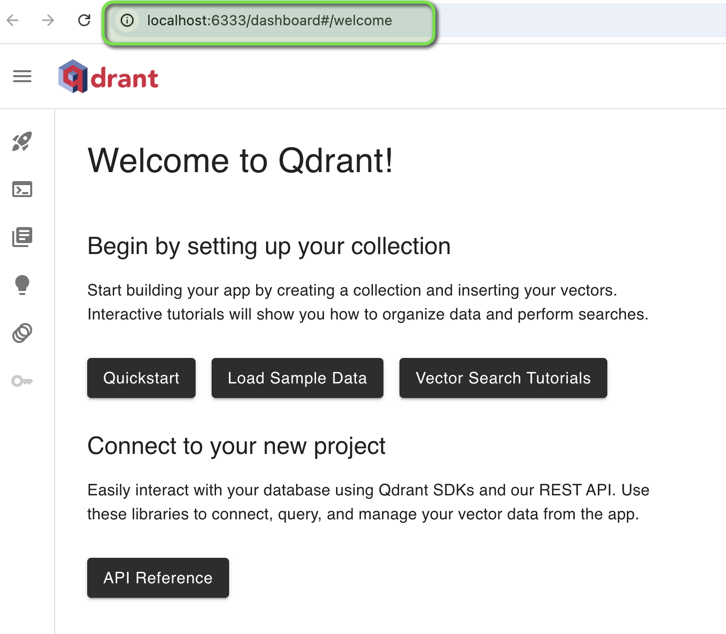The height and width of the screenshot is (634, 726).
Task: Click 'Begin by setting up your collection' heading
Action: pos(269,246)
